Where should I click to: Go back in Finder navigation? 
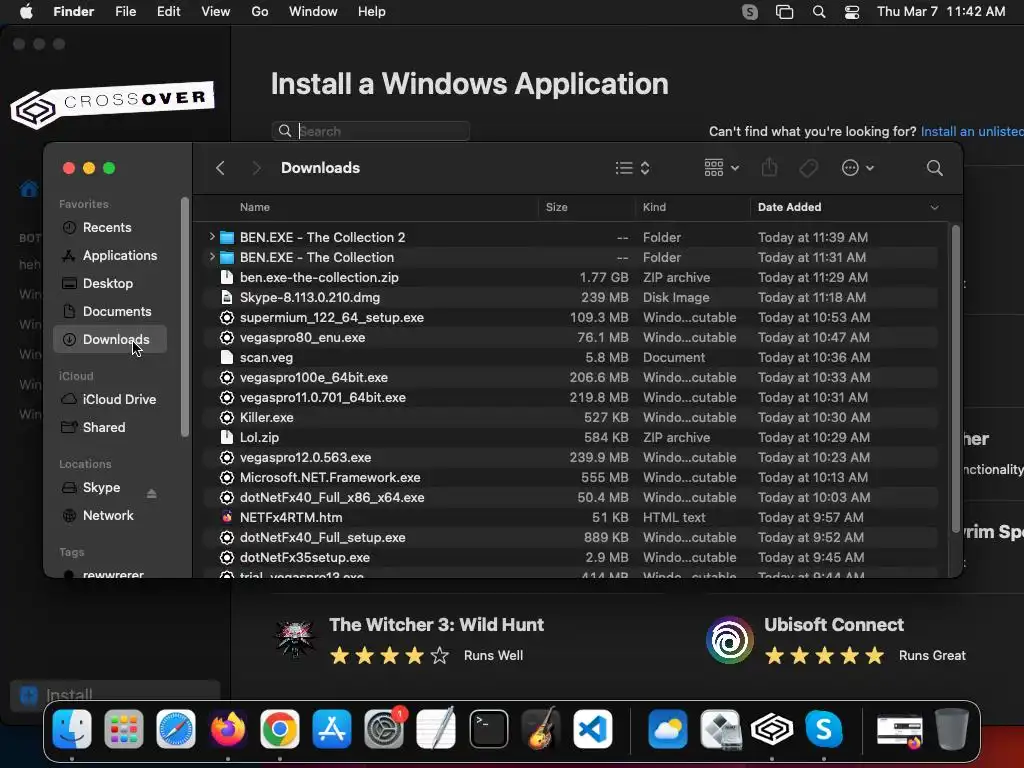coord(221,168)
